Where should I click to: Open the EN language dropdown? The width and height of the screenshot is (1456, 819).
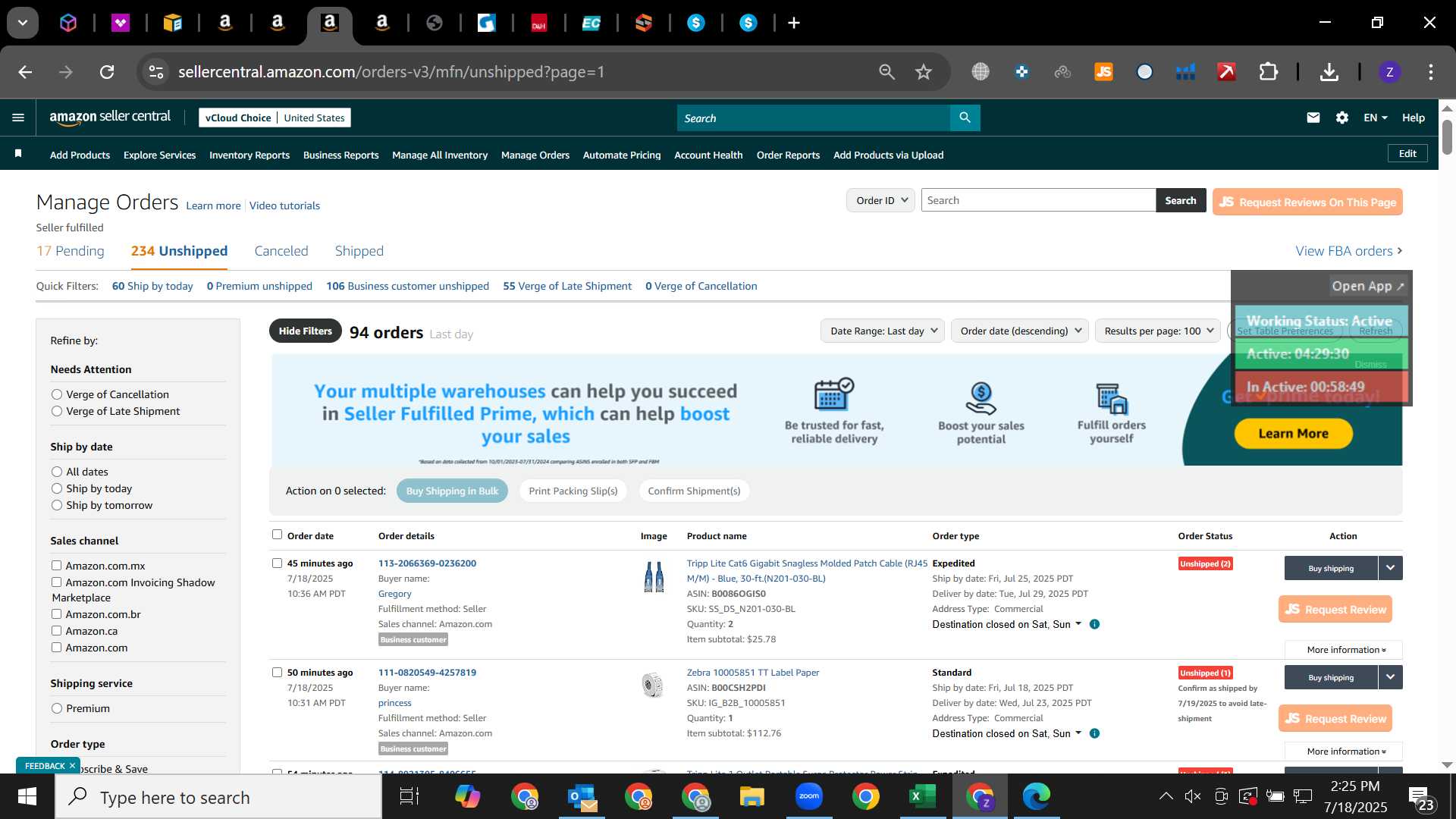1375,118
